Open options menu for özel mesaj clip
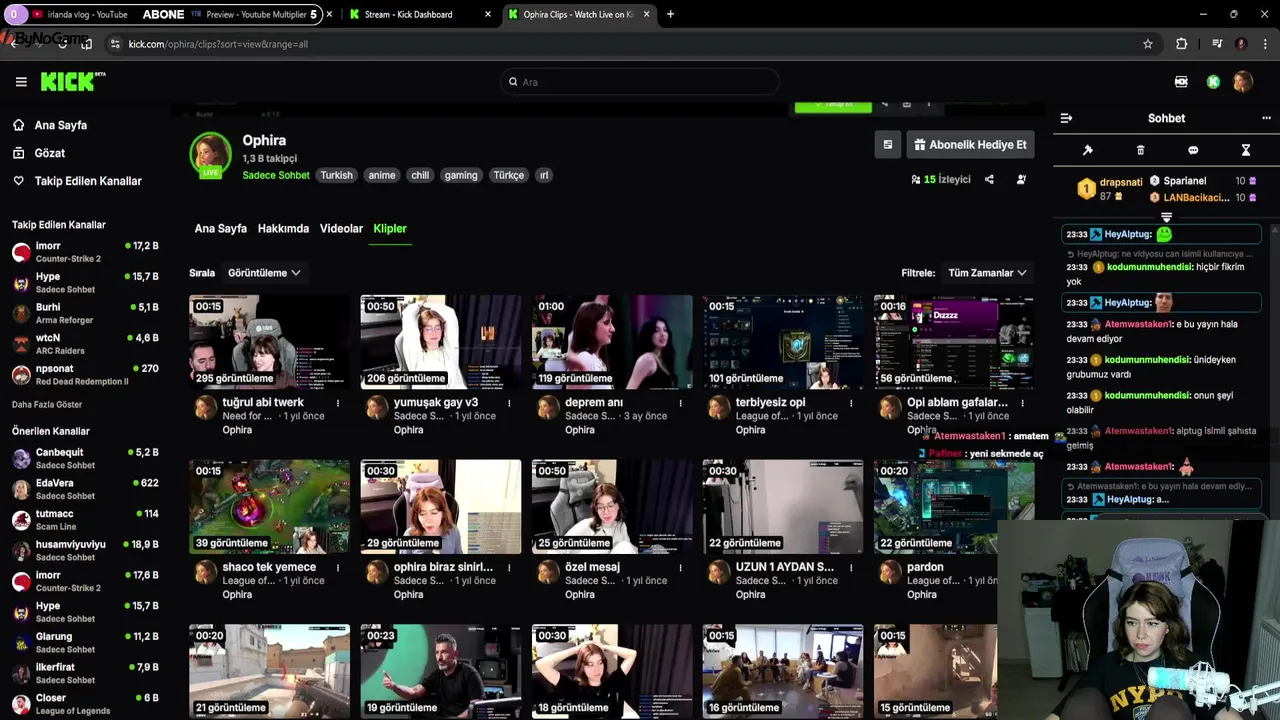The image size is (1280, 720). [x=680, y=567]
